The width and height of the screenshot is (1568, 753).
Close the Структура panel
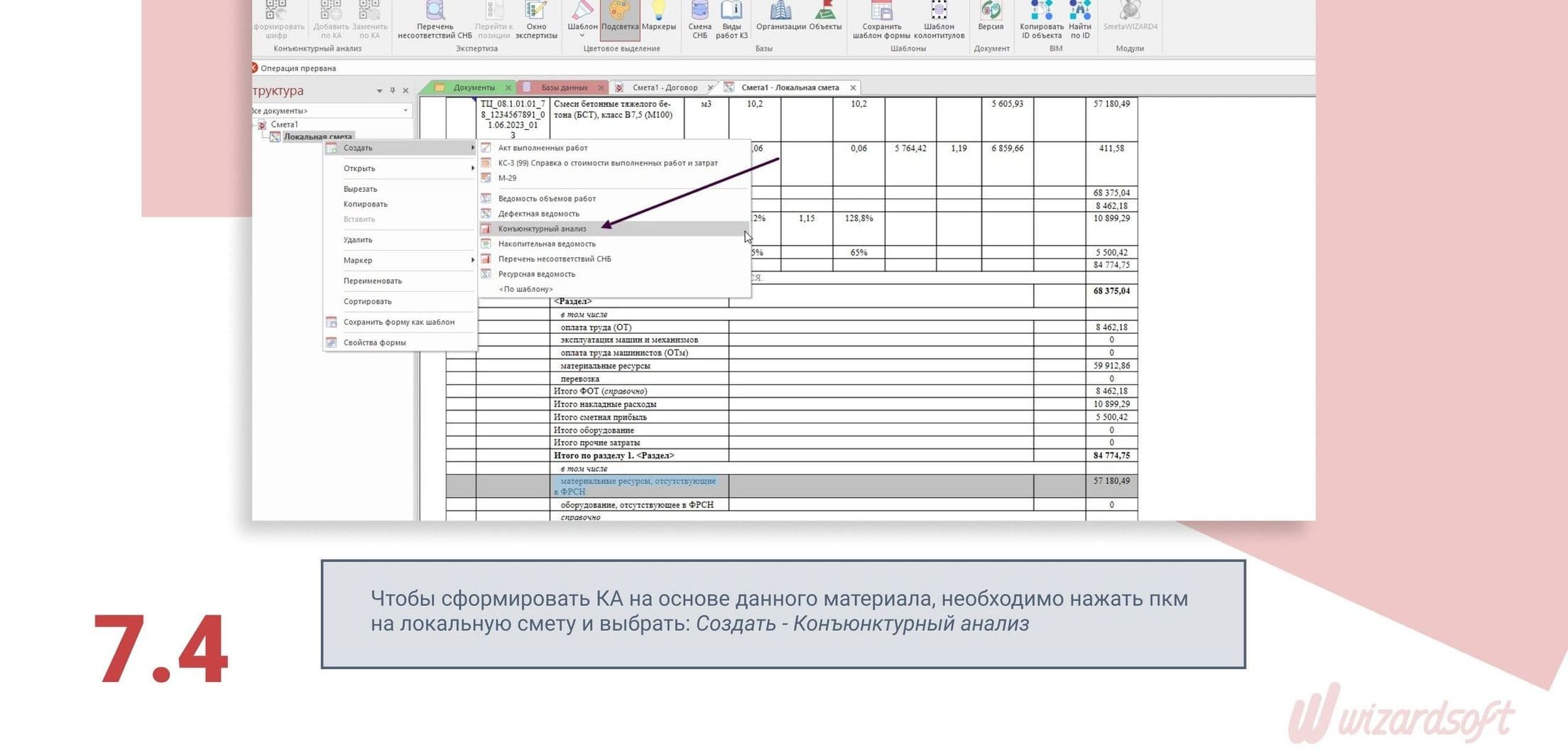[x=405, y=91]
